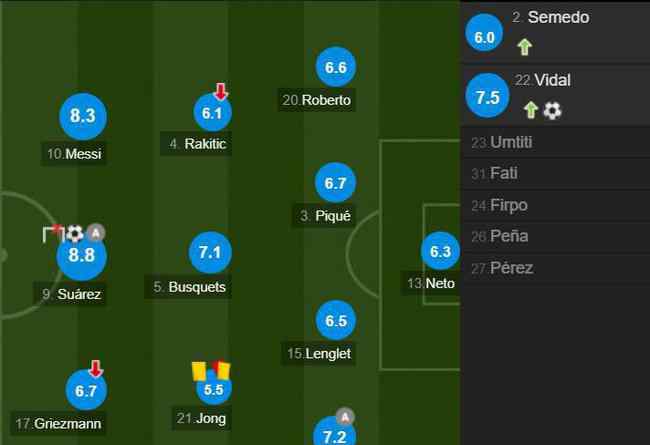Image resolution: width=650 pixels, height=445 pixels.
Task: Select Busquets' 7.1 rating circle
Action: pos(210,252)
